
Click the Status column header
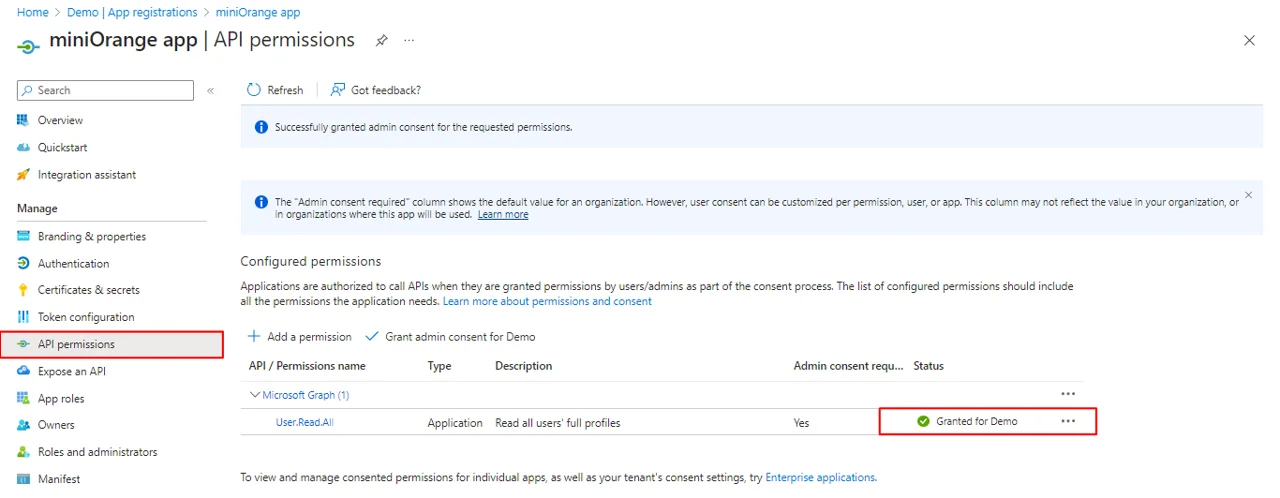pos(928,366)
